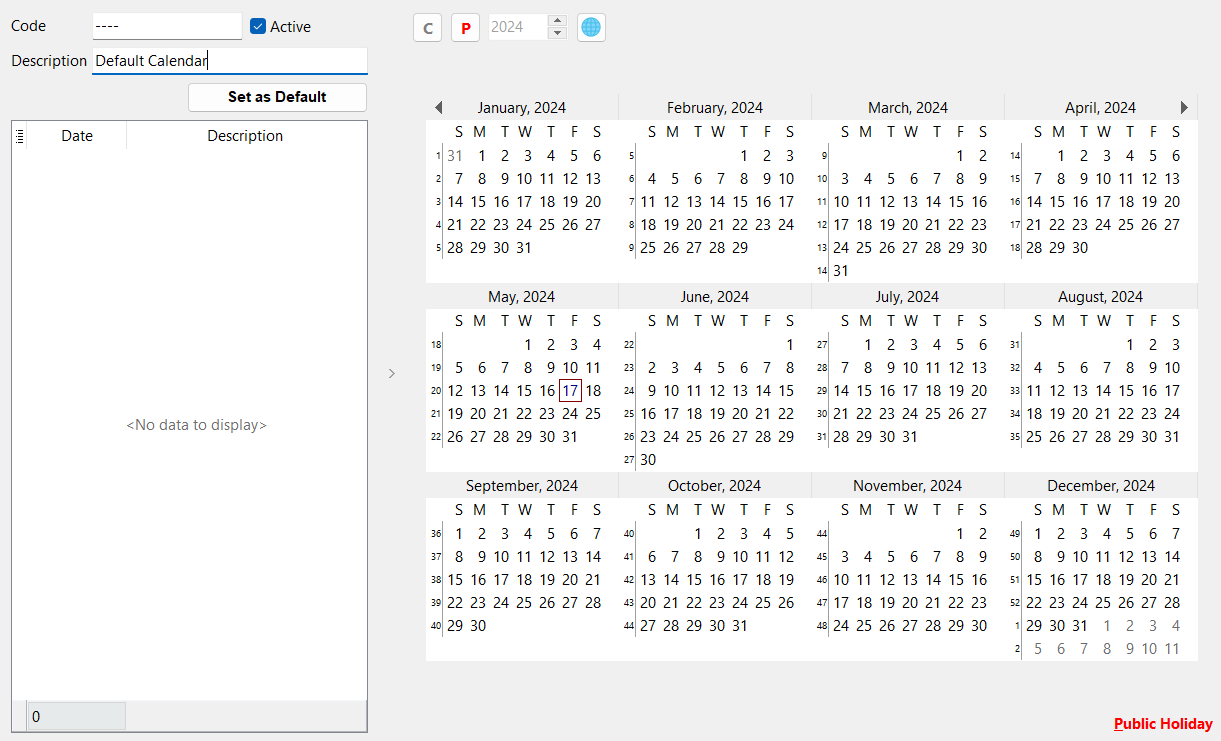The width and height of the screenshot is (1221, 741).
Task: Open the grid column chooser icon
Action: (x=20, y=136)
